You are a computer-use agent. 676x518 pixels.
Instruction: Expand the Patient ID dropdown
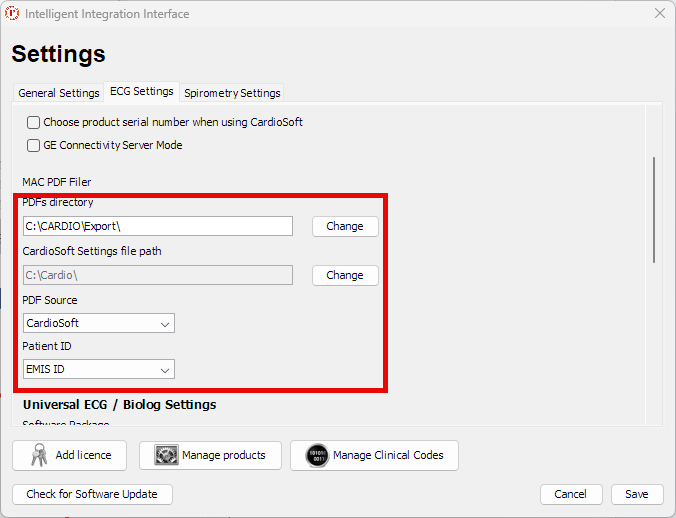tap(99, 369)
